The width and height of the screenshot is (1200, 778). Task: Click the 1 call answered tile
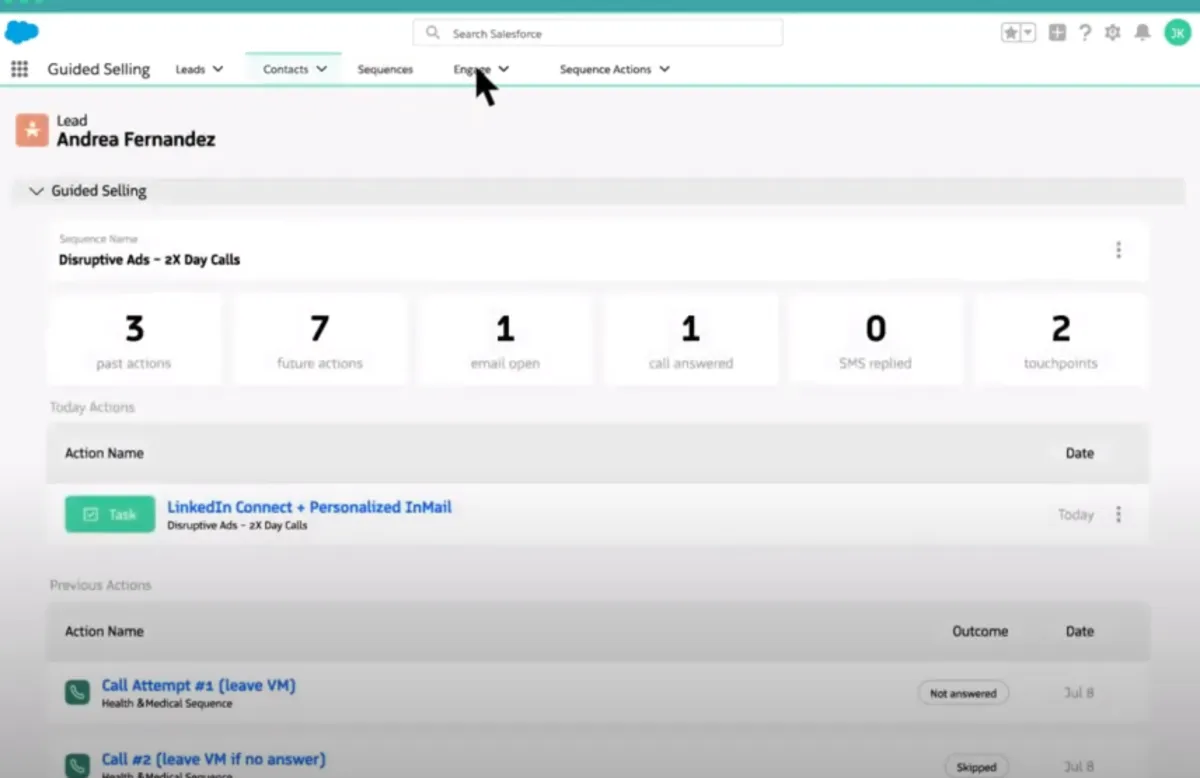coord(691,340)
